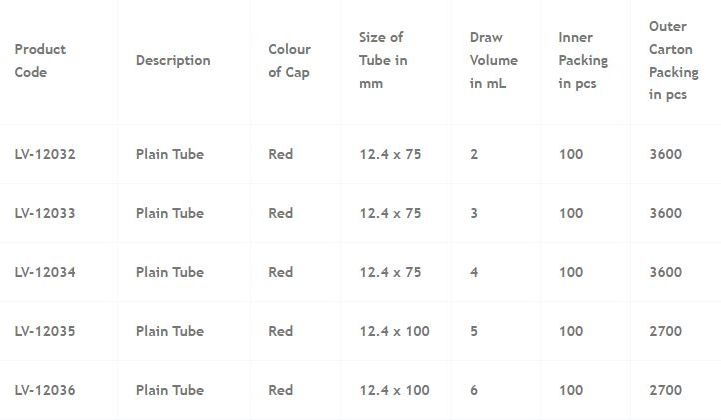Click Plain Tube description for LV-12032

pos(169,154)
